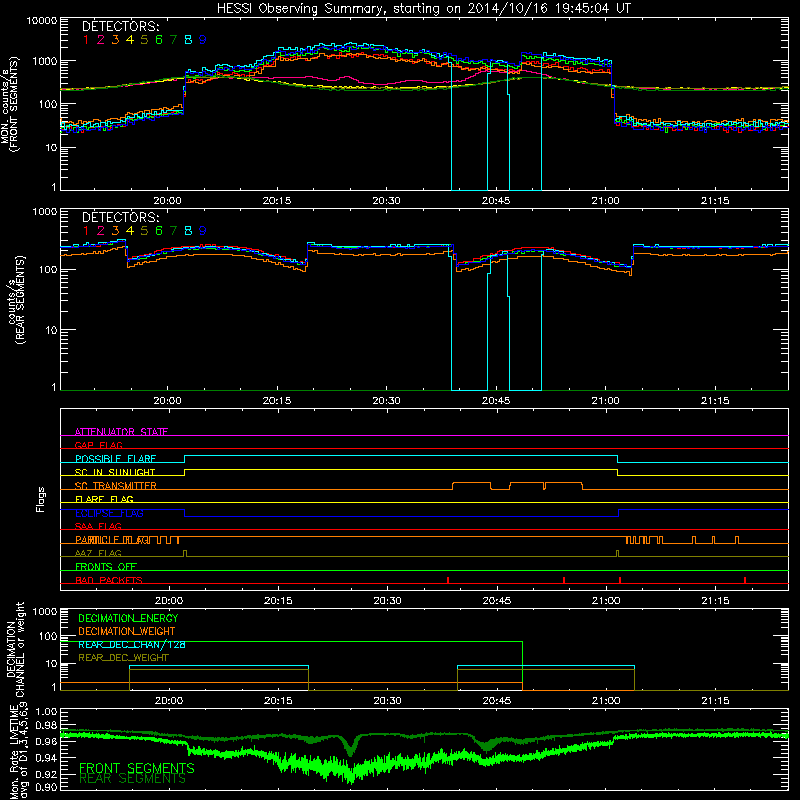Click the 1000 tick on decimation axis

(44, 611)
